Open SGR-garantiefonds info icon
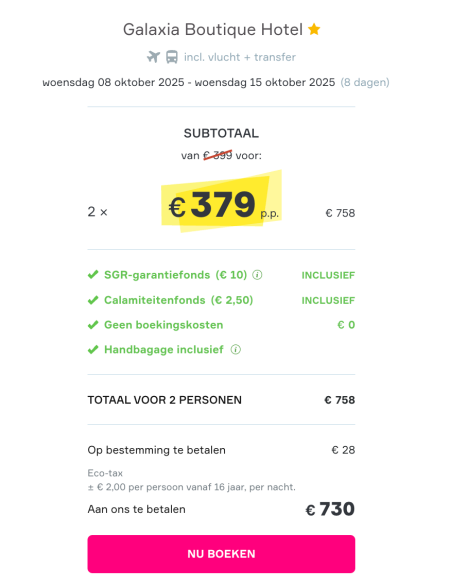 [257, 275]
